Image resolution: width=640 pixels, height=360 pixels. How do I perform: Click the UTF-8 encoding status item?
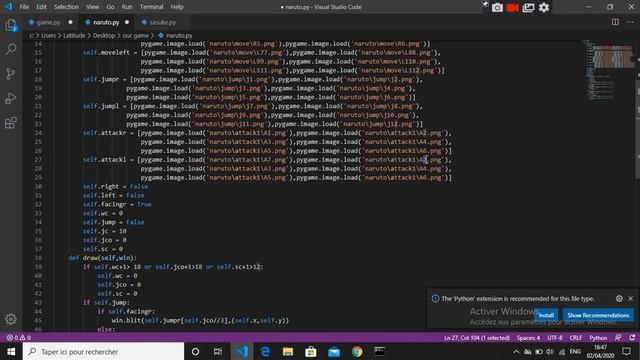(x=555, y=338)
